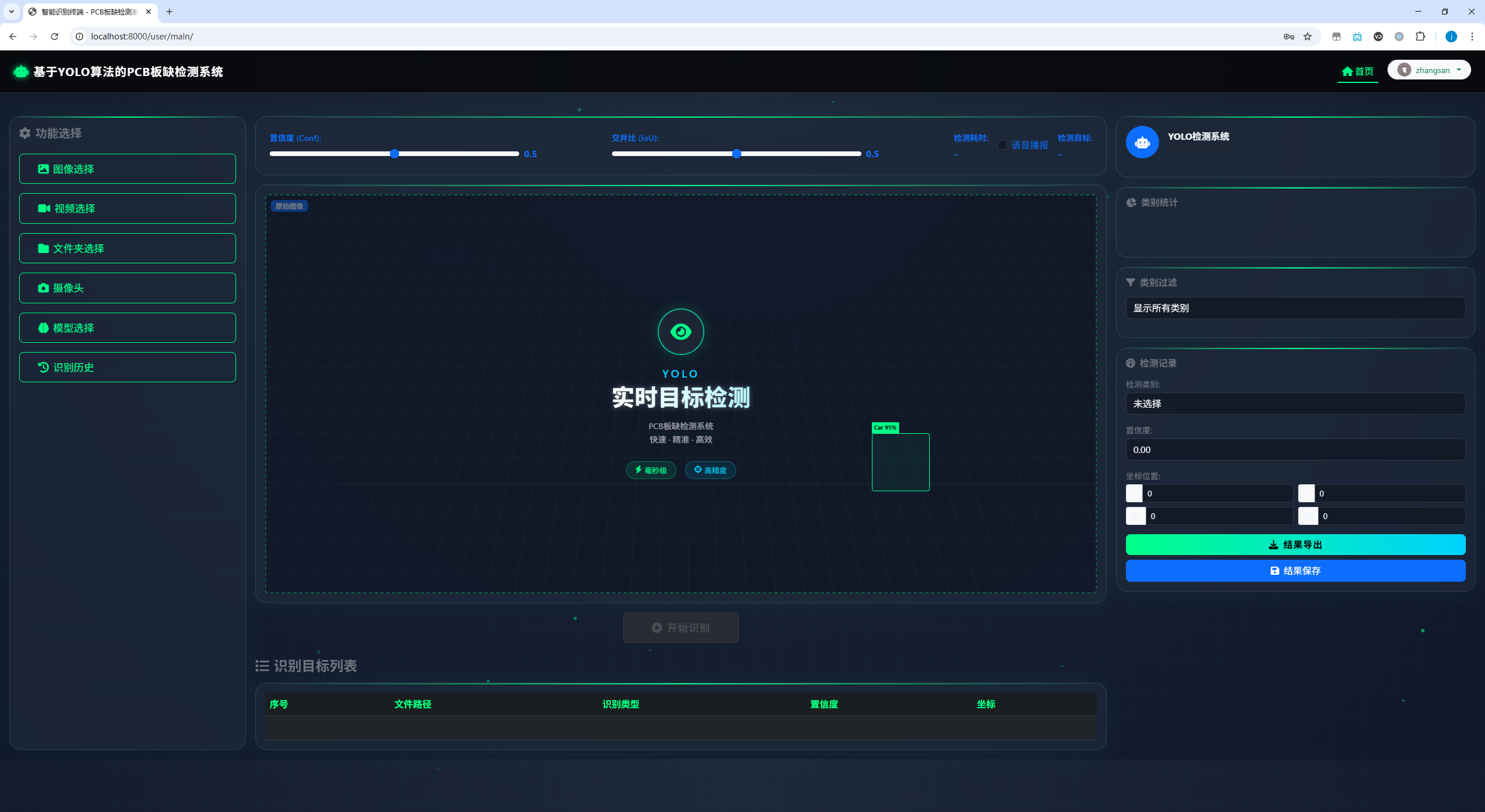Open the password key icon in address bar
This screenshot has height=812, width=1485.
coord(1289,37)
